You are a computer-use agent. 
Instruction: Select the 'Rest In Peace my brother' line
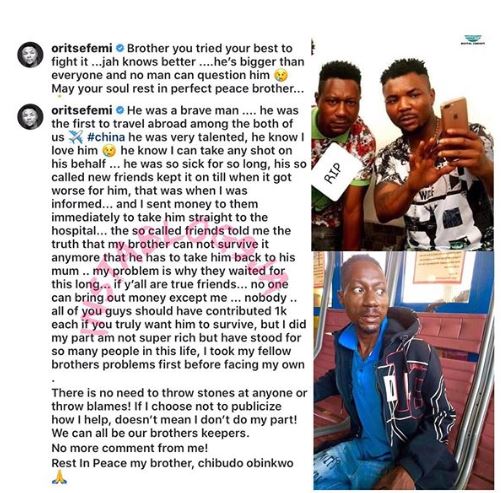[172, 463]
